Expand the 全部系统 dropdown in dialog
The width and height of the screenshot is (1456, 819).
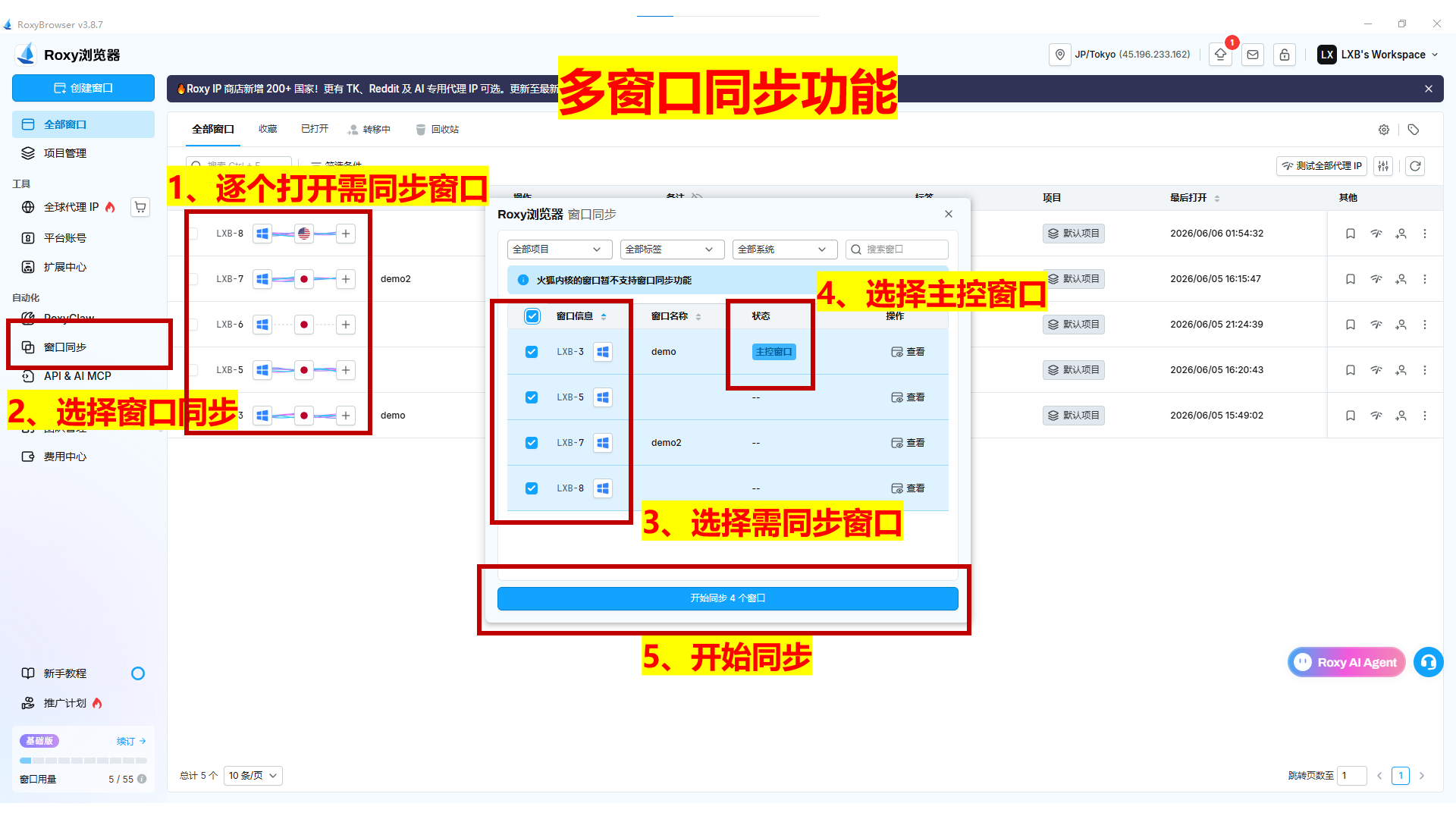point(785,249)
